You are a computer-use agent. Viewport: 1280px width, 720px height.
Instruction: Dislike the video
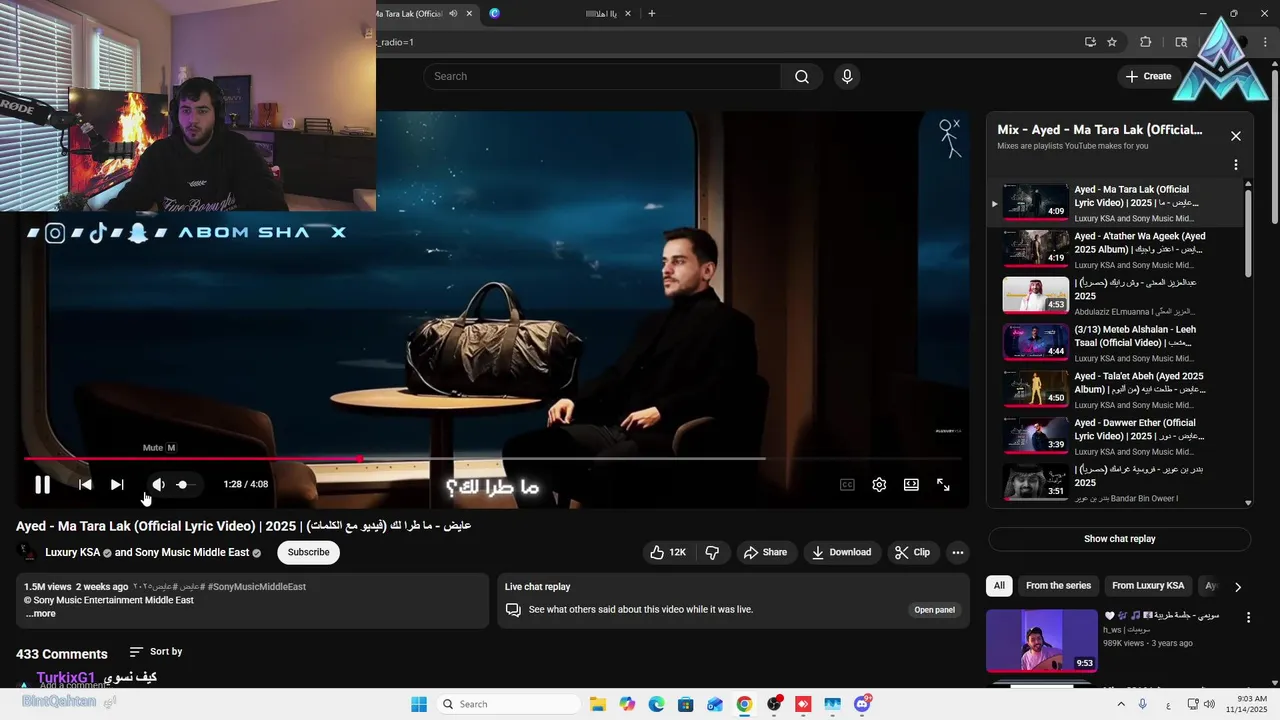(x=712, y=552)
